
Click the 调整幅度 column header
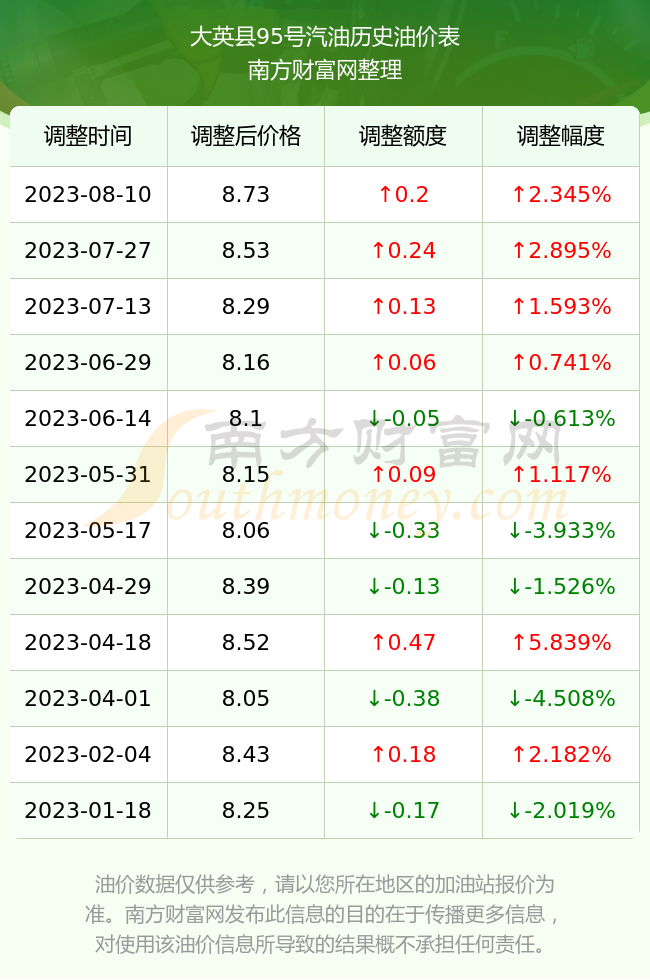(x=561, y=136)
